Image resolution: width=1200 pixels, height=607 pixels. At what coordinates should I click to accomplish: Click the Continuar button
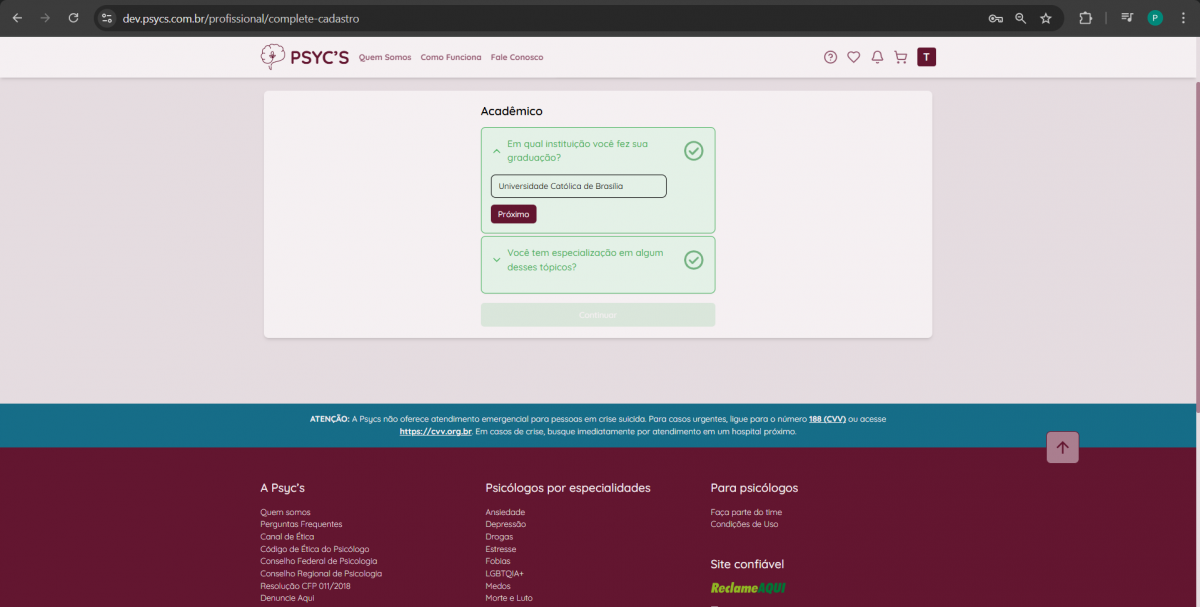point(597,315)
